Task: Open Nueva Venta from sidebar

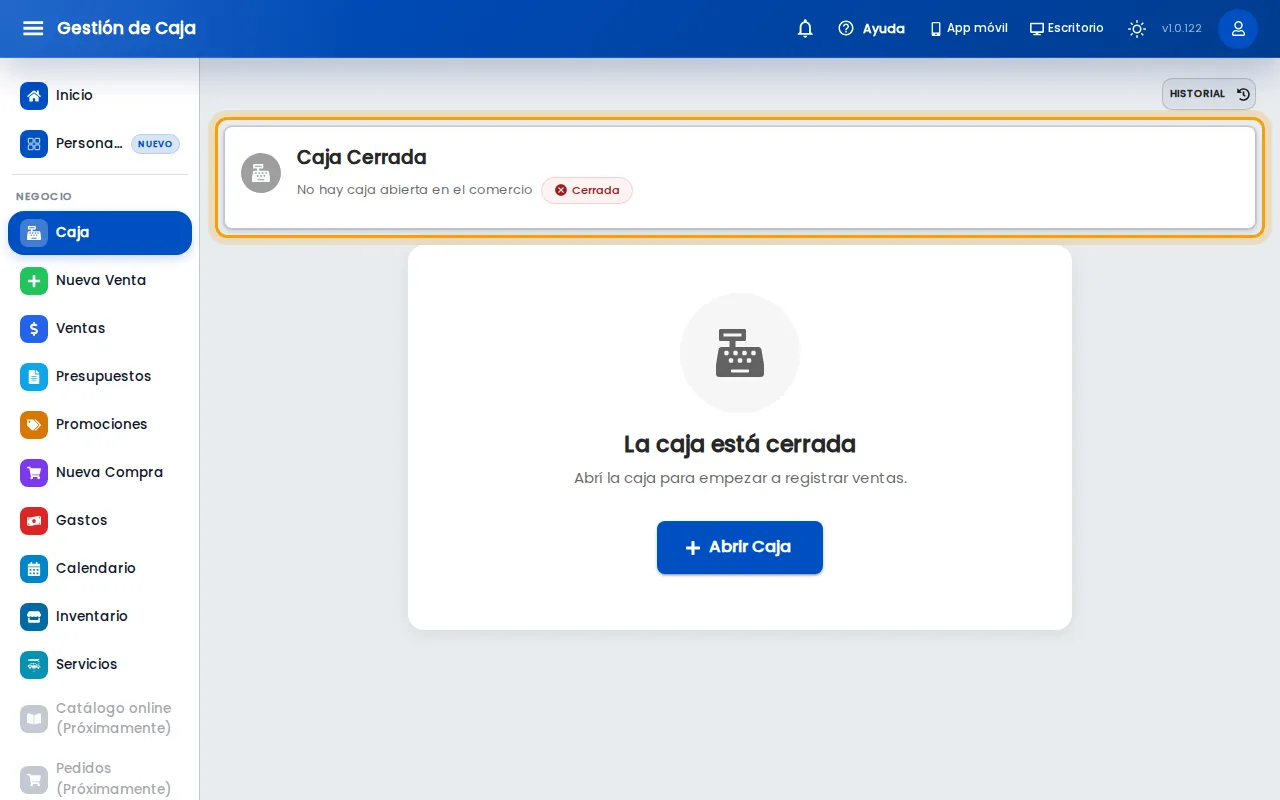Action: click(x=100, y=280)
